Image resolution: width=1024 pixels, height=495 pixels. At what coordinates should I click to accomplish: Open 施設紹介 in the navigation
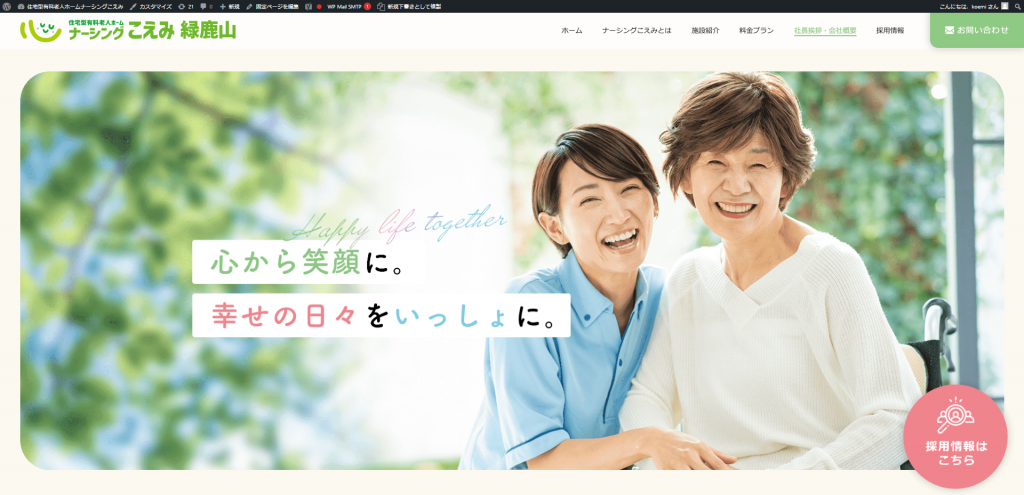point(705,31)
